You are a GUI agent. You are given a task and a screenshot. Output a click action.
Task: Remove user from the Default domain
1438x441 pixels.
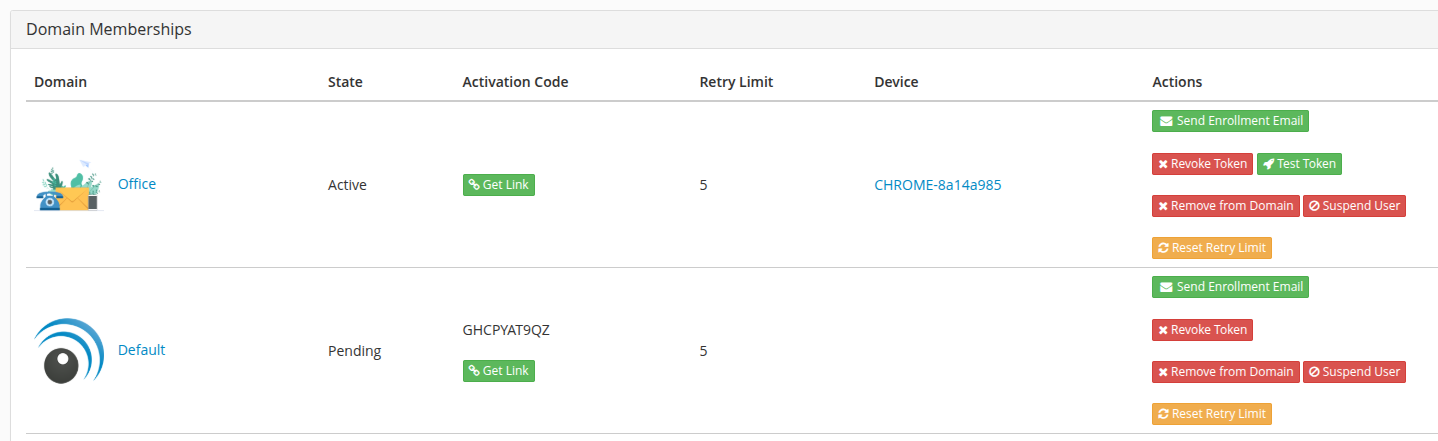point(1226,372)
